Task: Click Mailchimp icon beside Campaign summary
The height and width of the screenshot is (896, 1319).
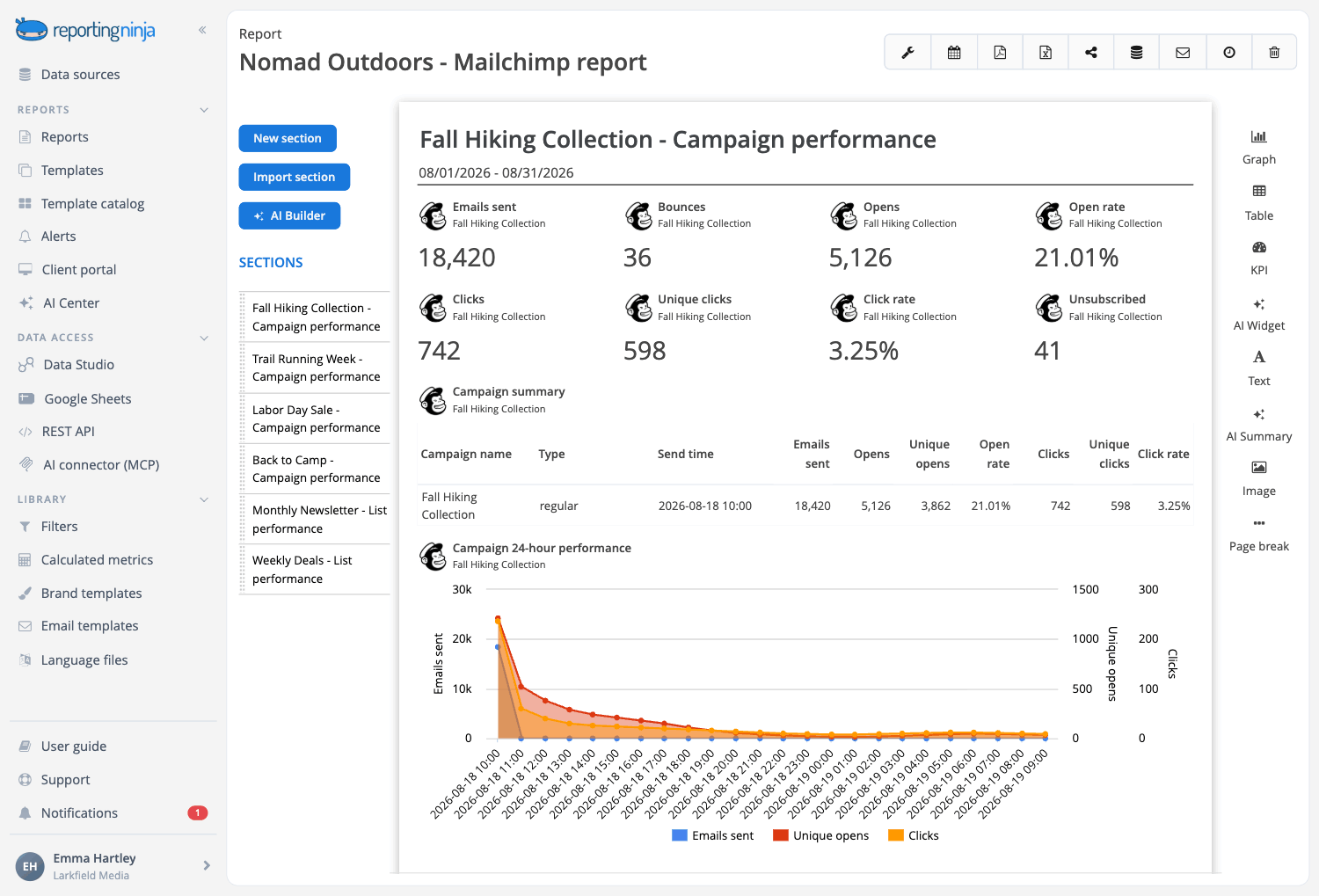Action: pyautogui.click(x=433, y=400)
